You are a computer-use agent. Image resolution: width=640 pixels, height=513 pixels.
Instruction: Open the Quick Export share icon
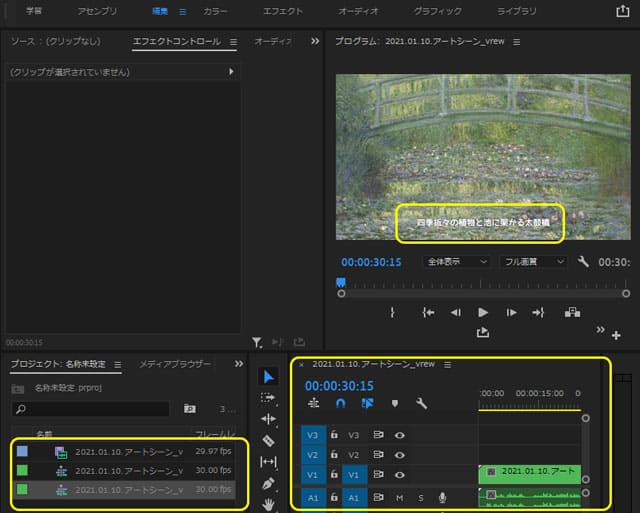622,11
